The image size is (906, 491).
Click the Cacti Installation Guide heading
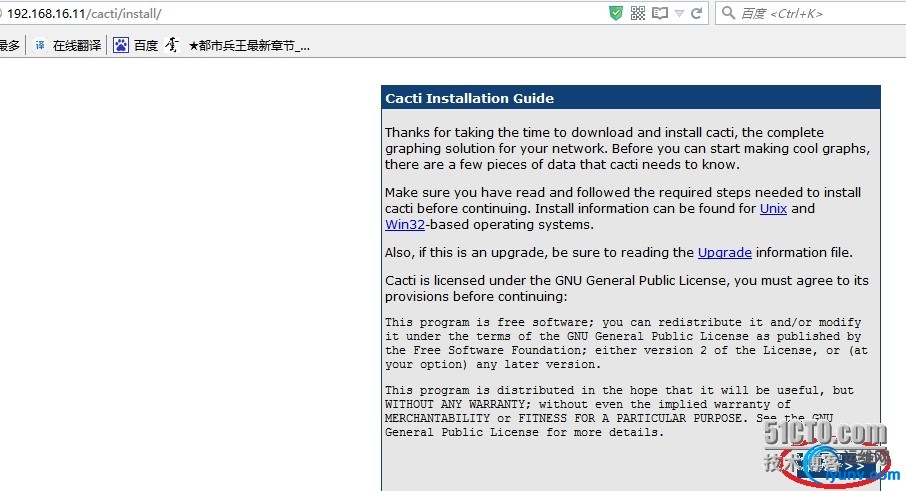point(470,98)
